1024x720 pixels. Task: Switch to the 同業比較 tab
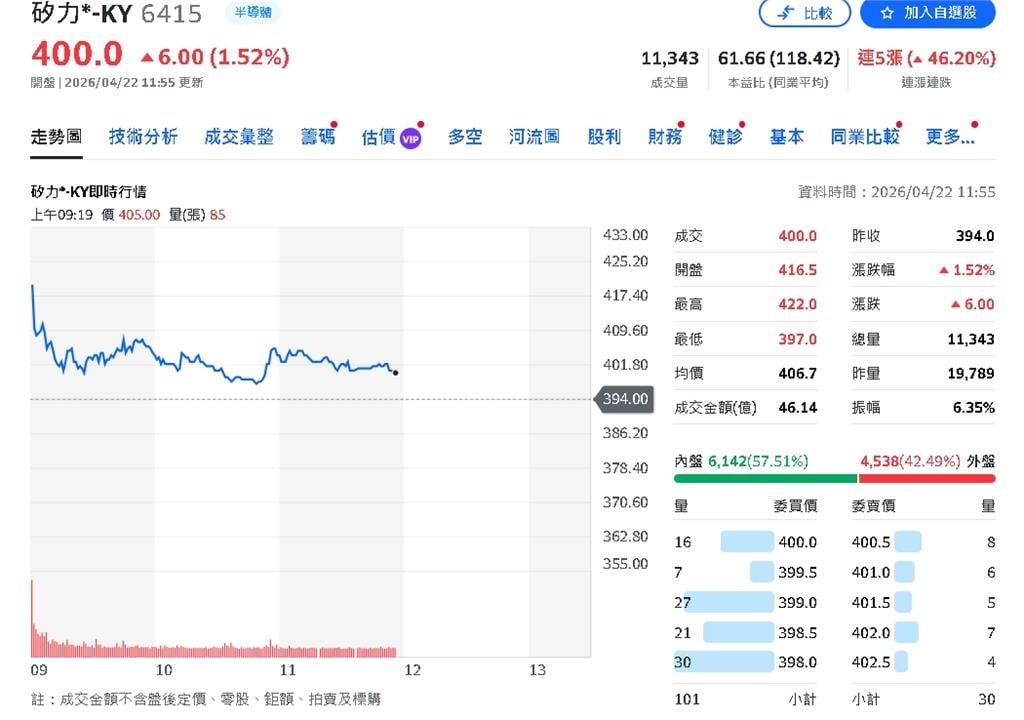(864, 137)
